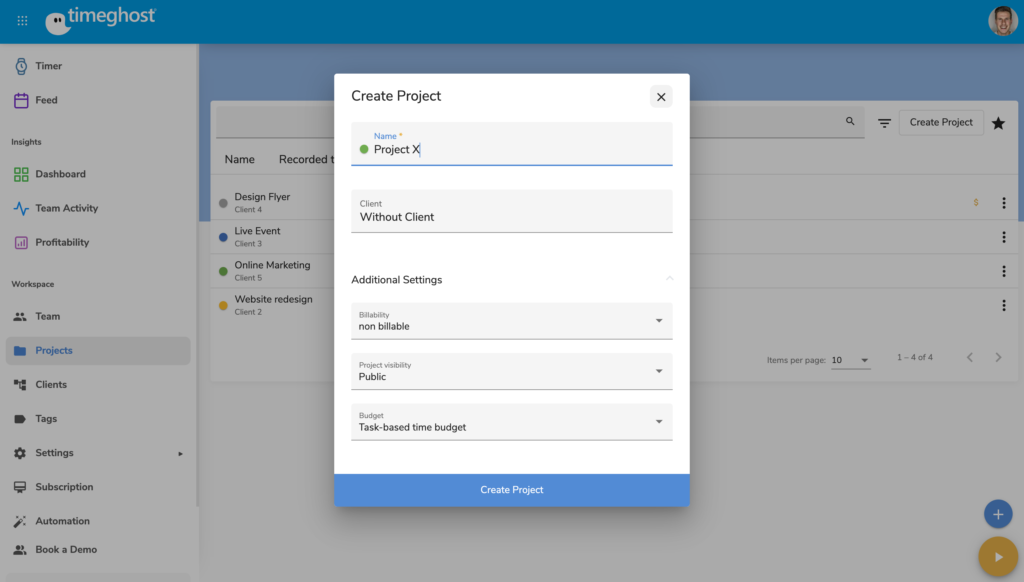This screenshot has width=1024, height=582.
Task: Open the Design Flyer three-dot menu
Action: 1003,203
